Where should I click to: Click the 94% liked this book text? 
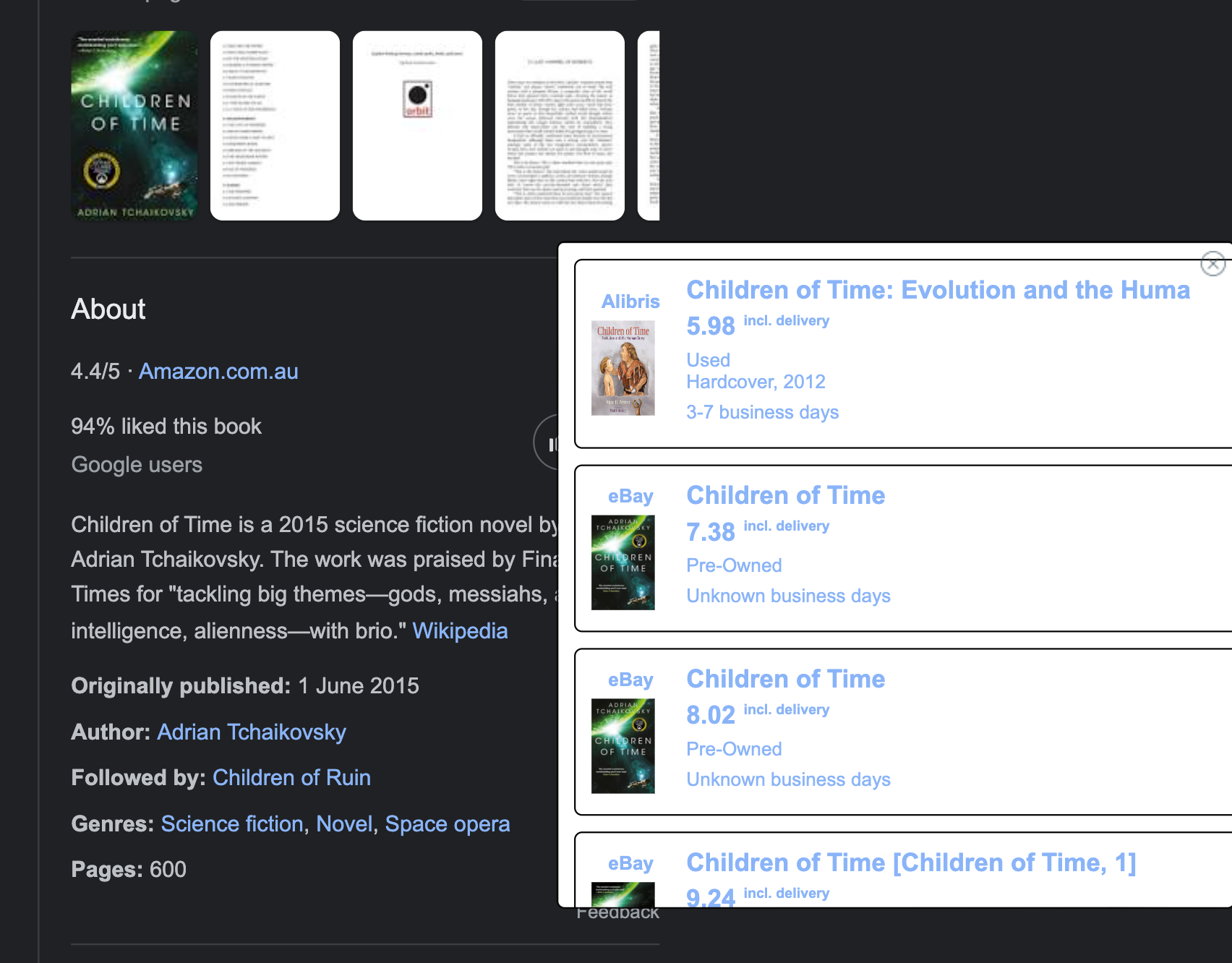(x=166, y=426)
